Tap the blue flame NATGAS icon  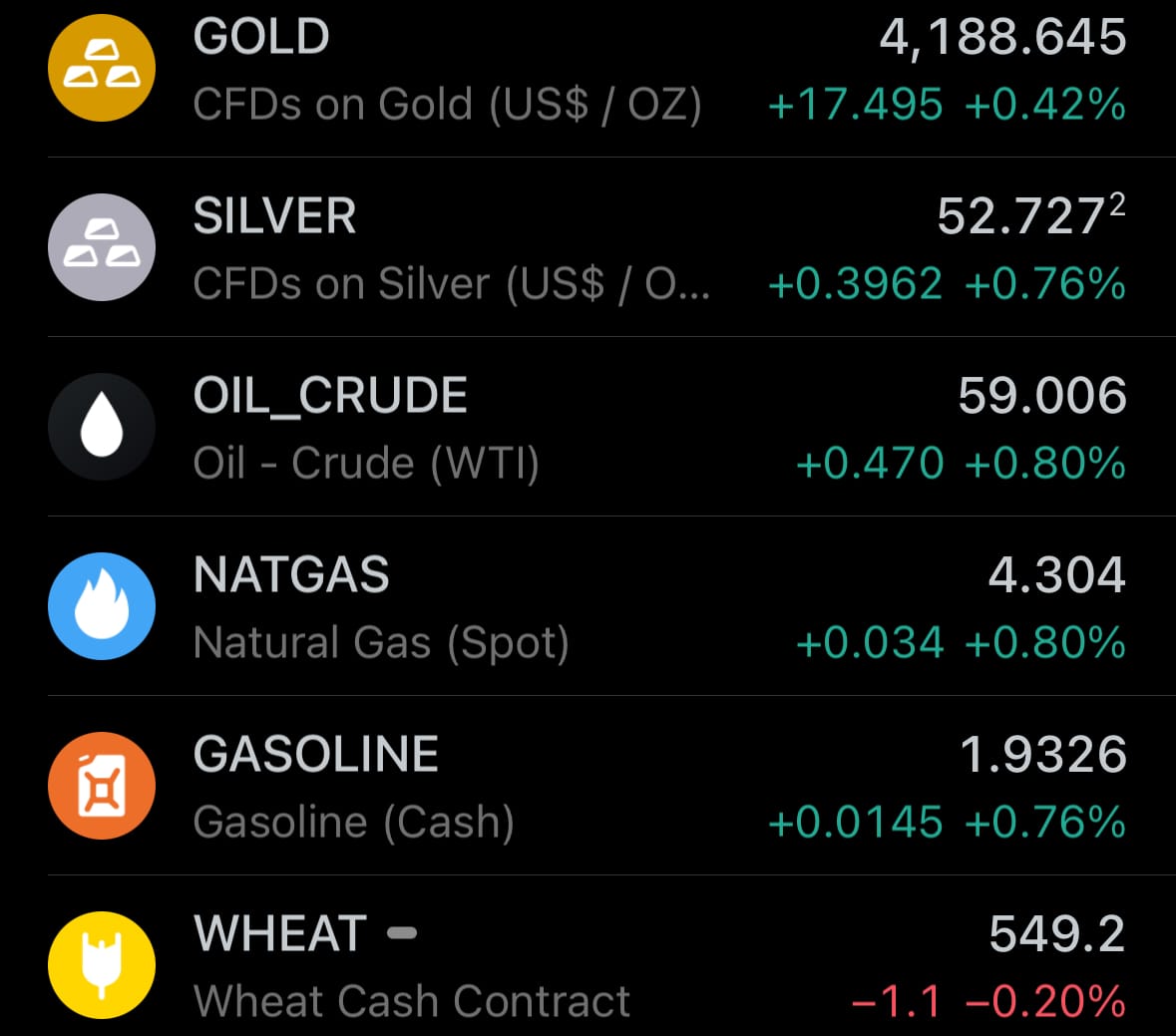coord(102,606)
